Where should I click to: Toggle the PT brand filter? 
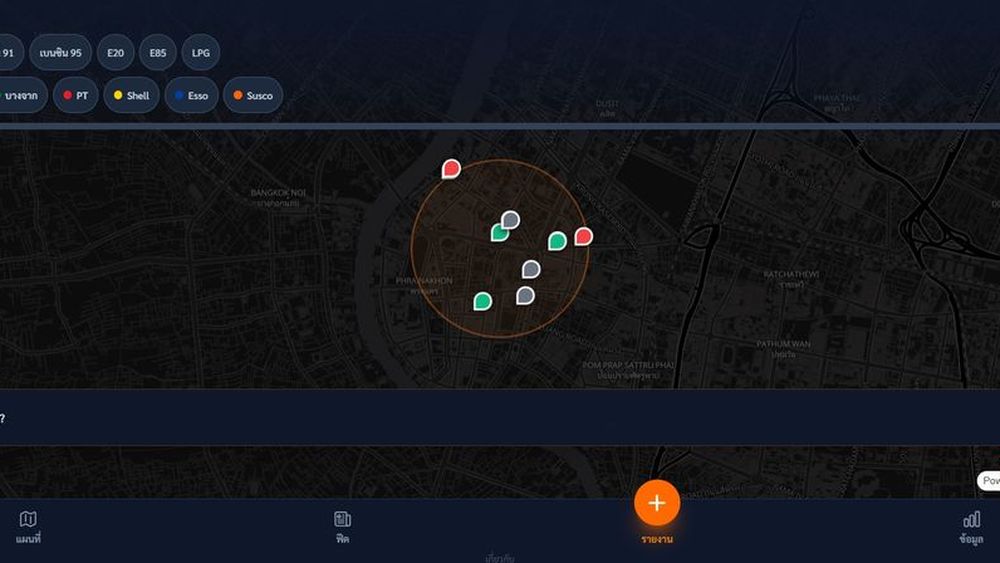click(x=75, y=95)
